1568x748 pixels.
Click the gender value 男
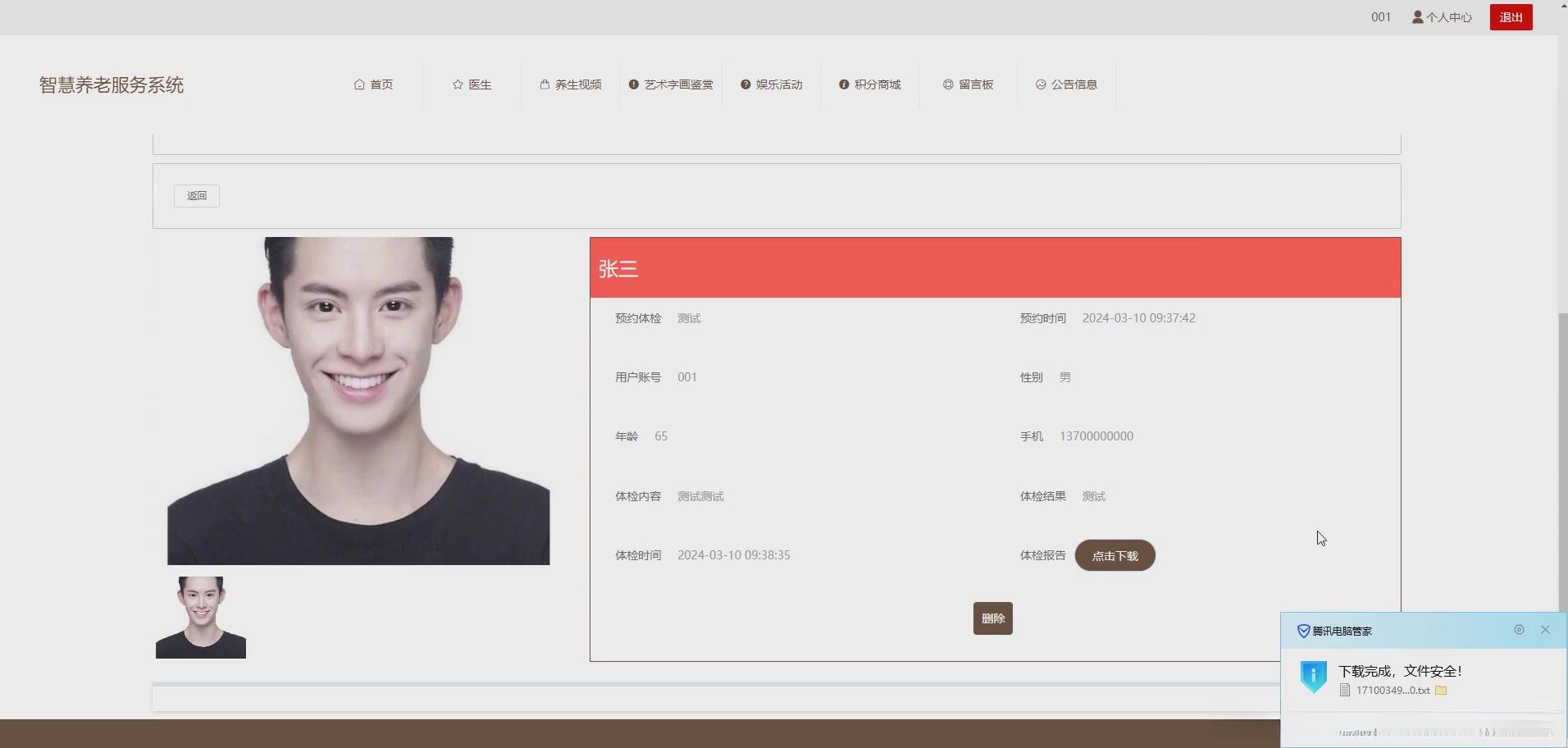[1065, 377]
